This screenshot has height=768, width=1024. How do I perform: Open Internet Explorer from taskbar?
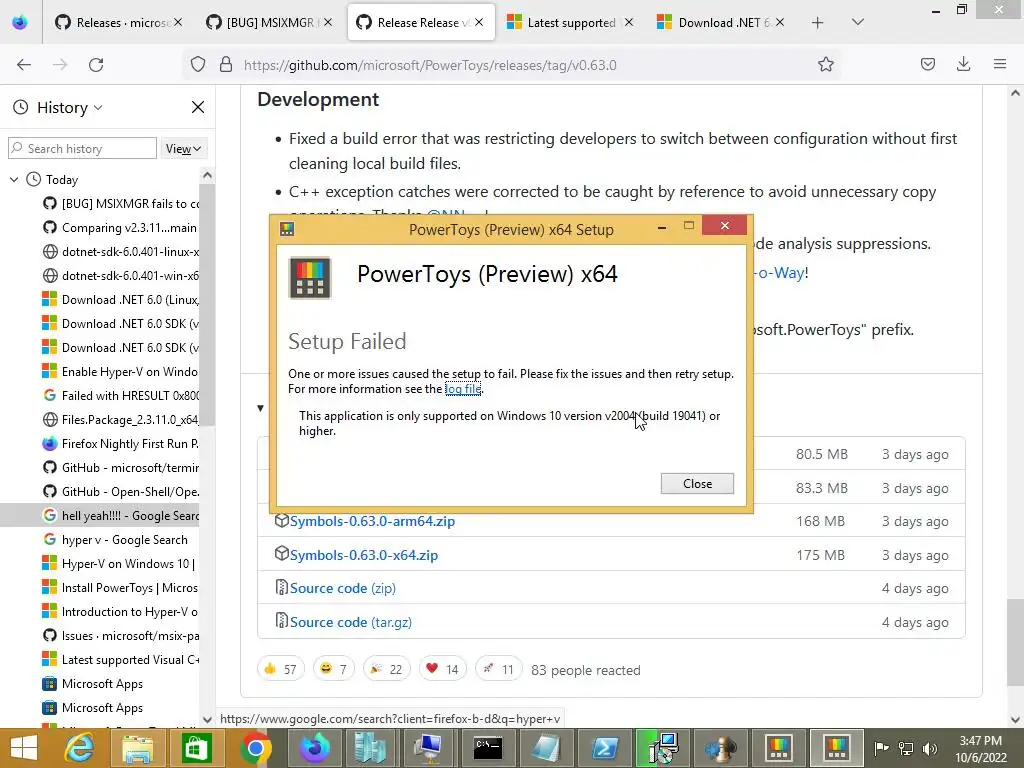[79, 748]
